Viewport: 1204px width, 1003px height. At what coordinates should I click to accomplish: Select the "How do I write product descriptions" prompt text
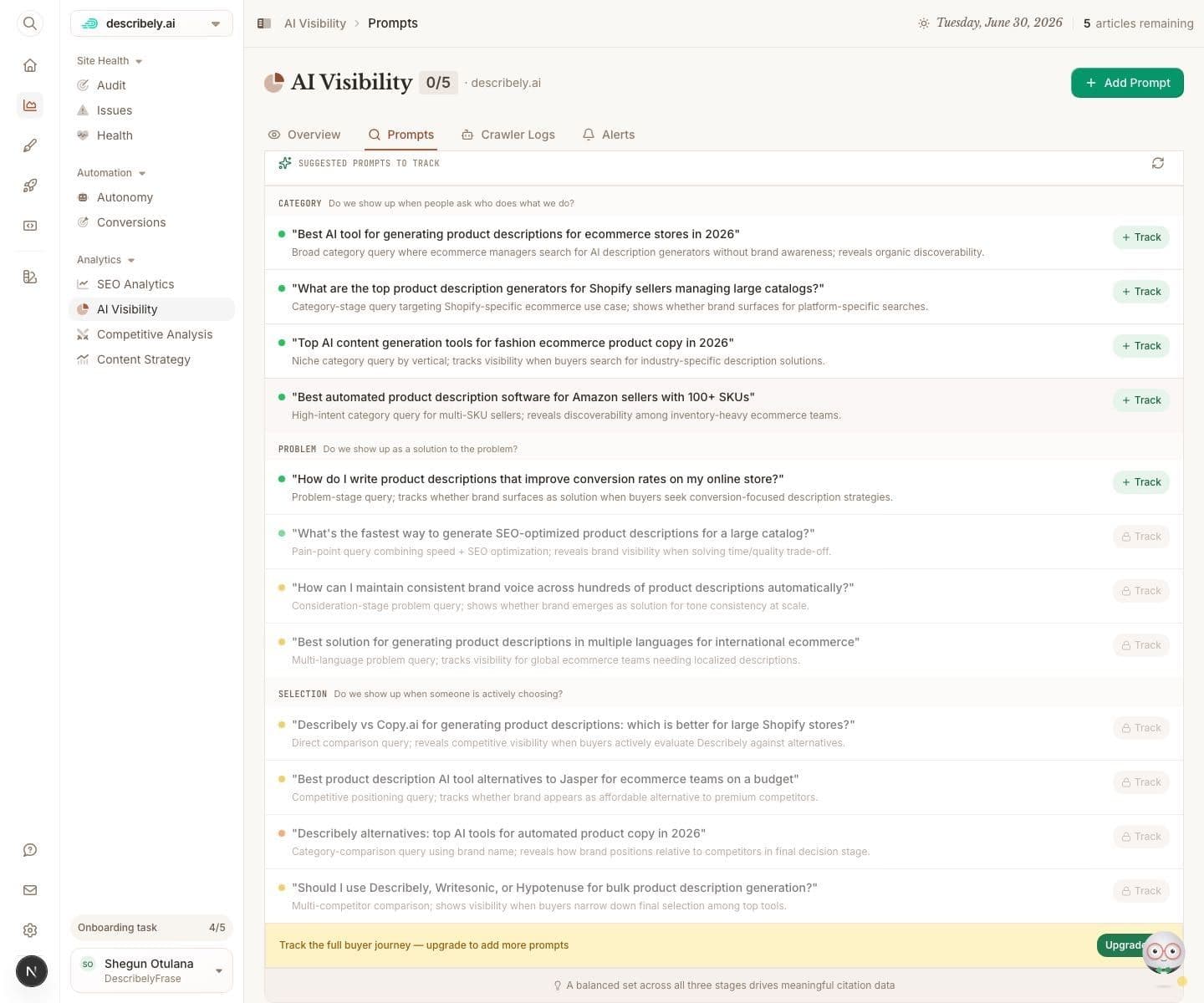[x=538, y=479]
